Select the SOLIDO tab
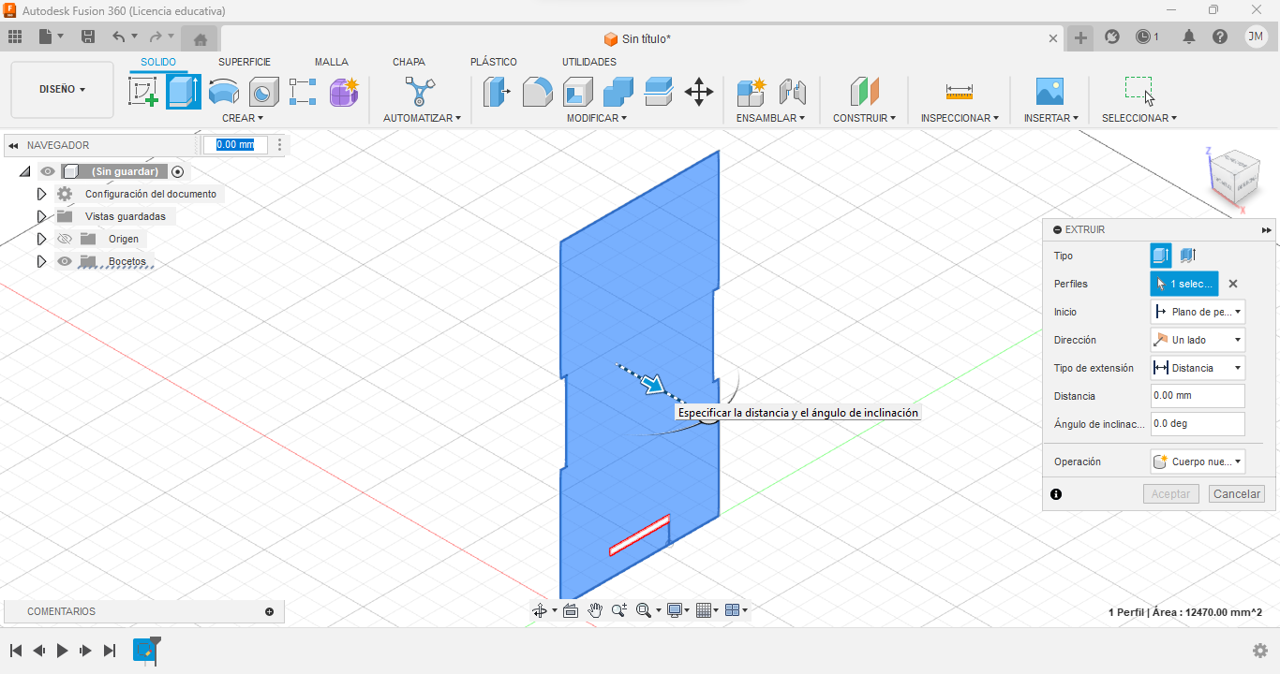 tap(158, 62)
